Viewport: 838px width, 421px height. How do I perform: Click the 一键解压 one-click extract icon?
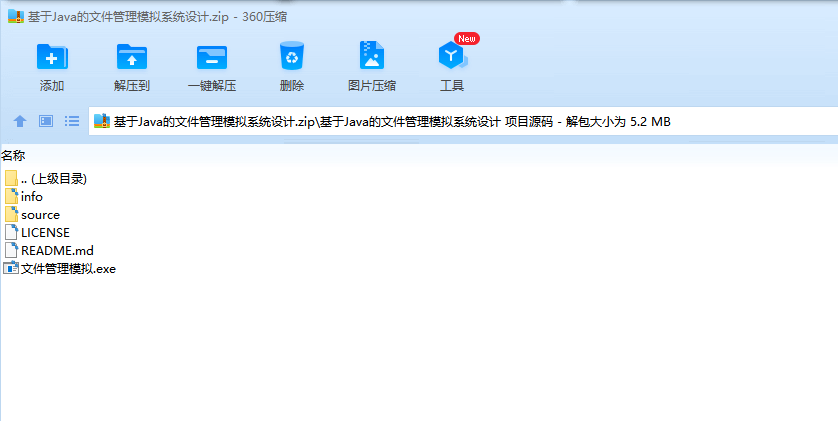212,57
